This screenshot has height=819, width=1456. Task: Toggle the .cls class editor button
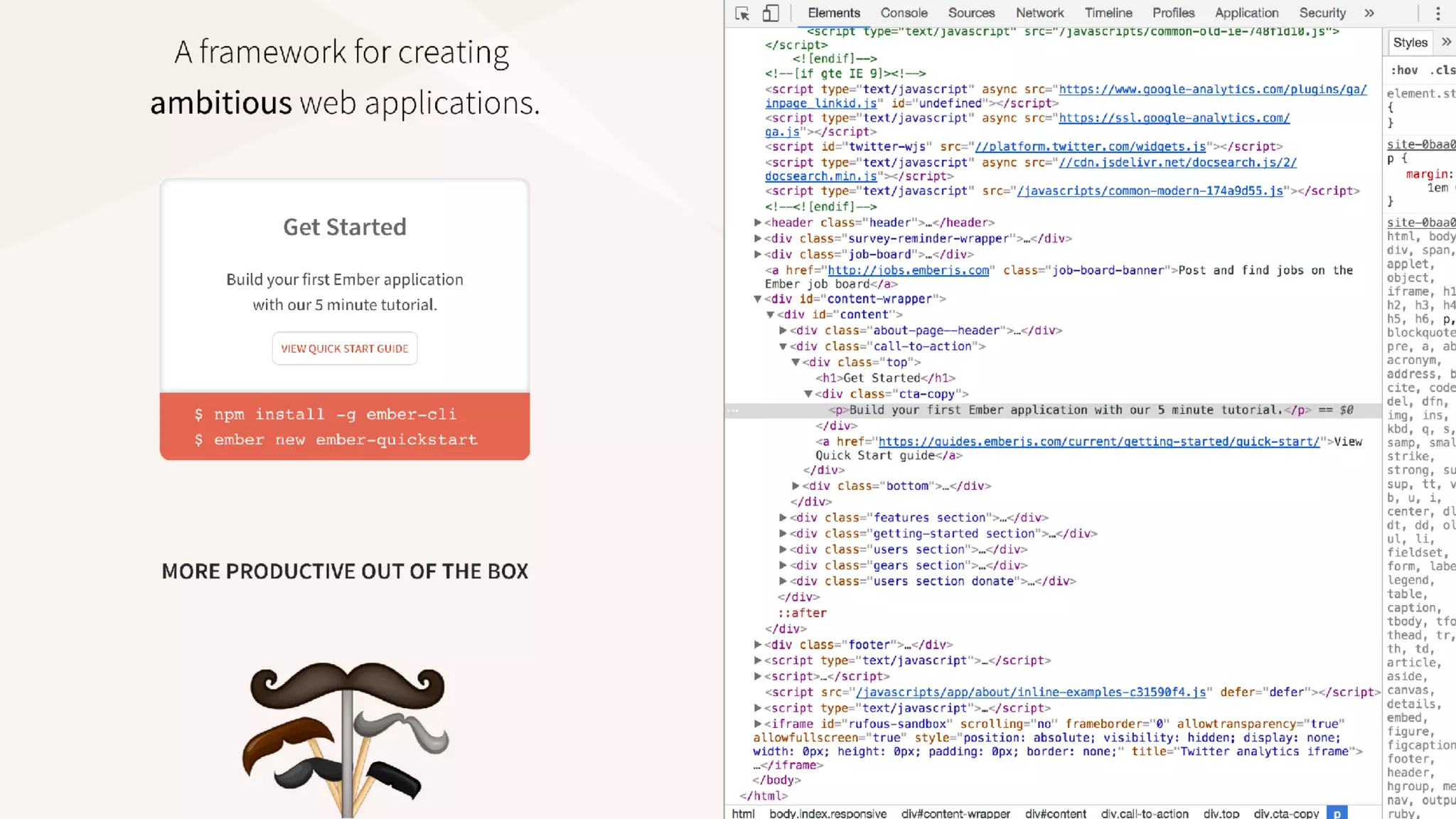(1442, 70)
